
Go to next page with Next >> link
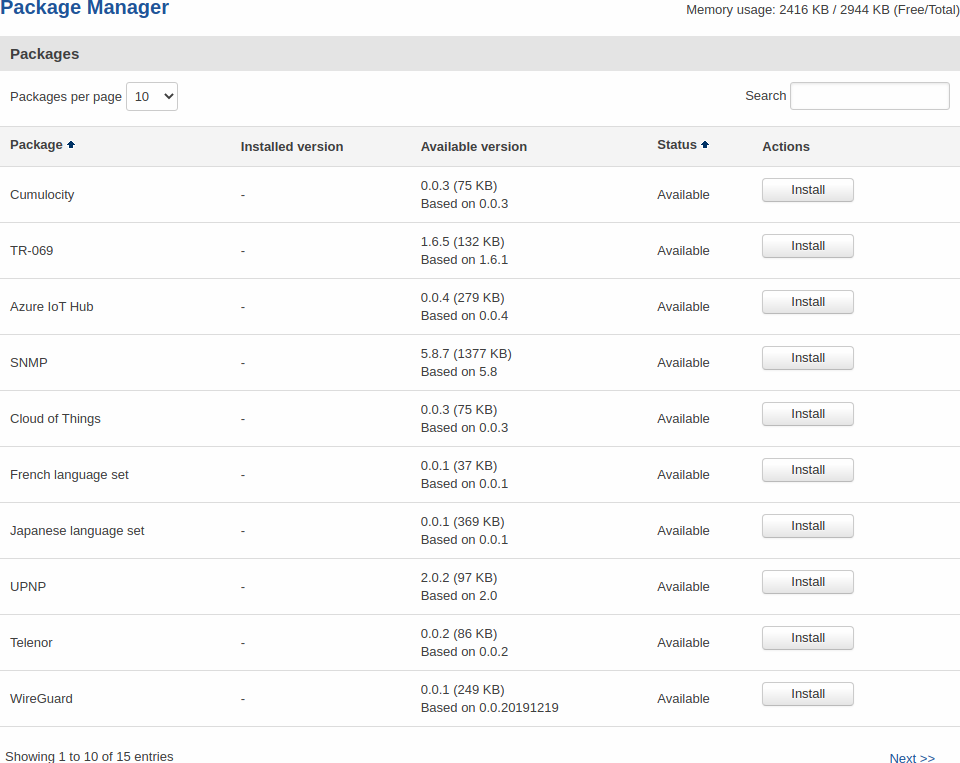[x=911, y=758]
